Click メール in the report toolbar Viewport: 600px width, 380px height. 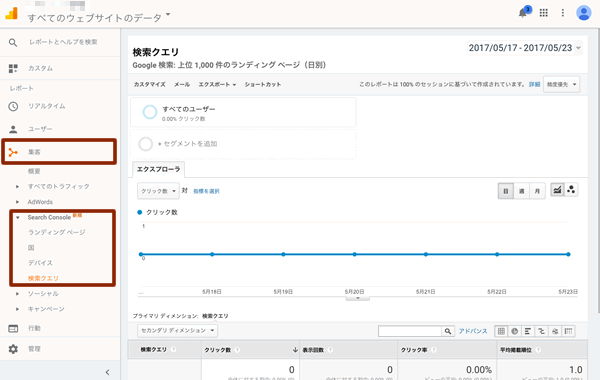(x=182, y=85)
